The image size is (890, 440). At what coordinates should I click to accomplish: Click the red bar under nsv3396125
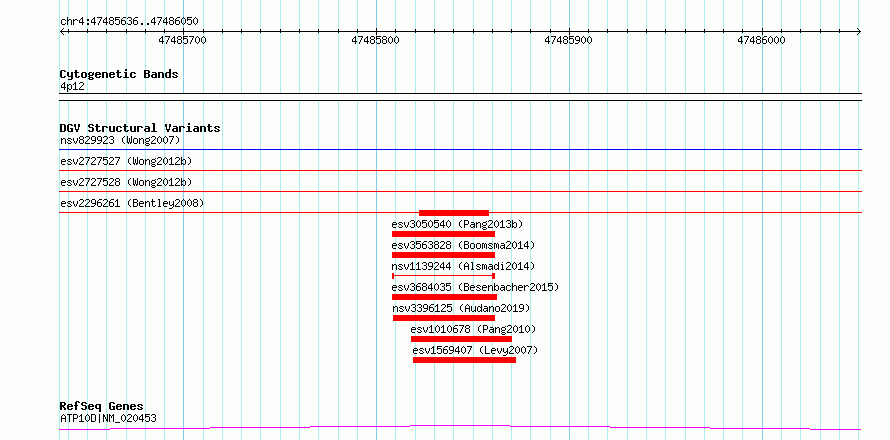pyautogui.click(x=444, y=318)
